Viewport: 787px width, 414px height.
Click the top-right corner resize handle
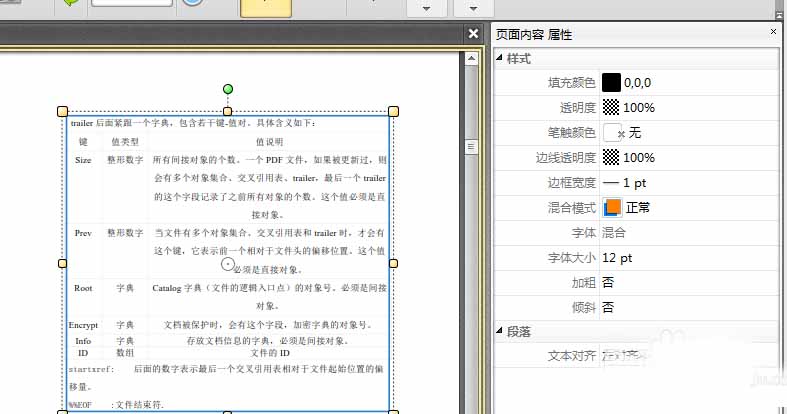(394, 111)
